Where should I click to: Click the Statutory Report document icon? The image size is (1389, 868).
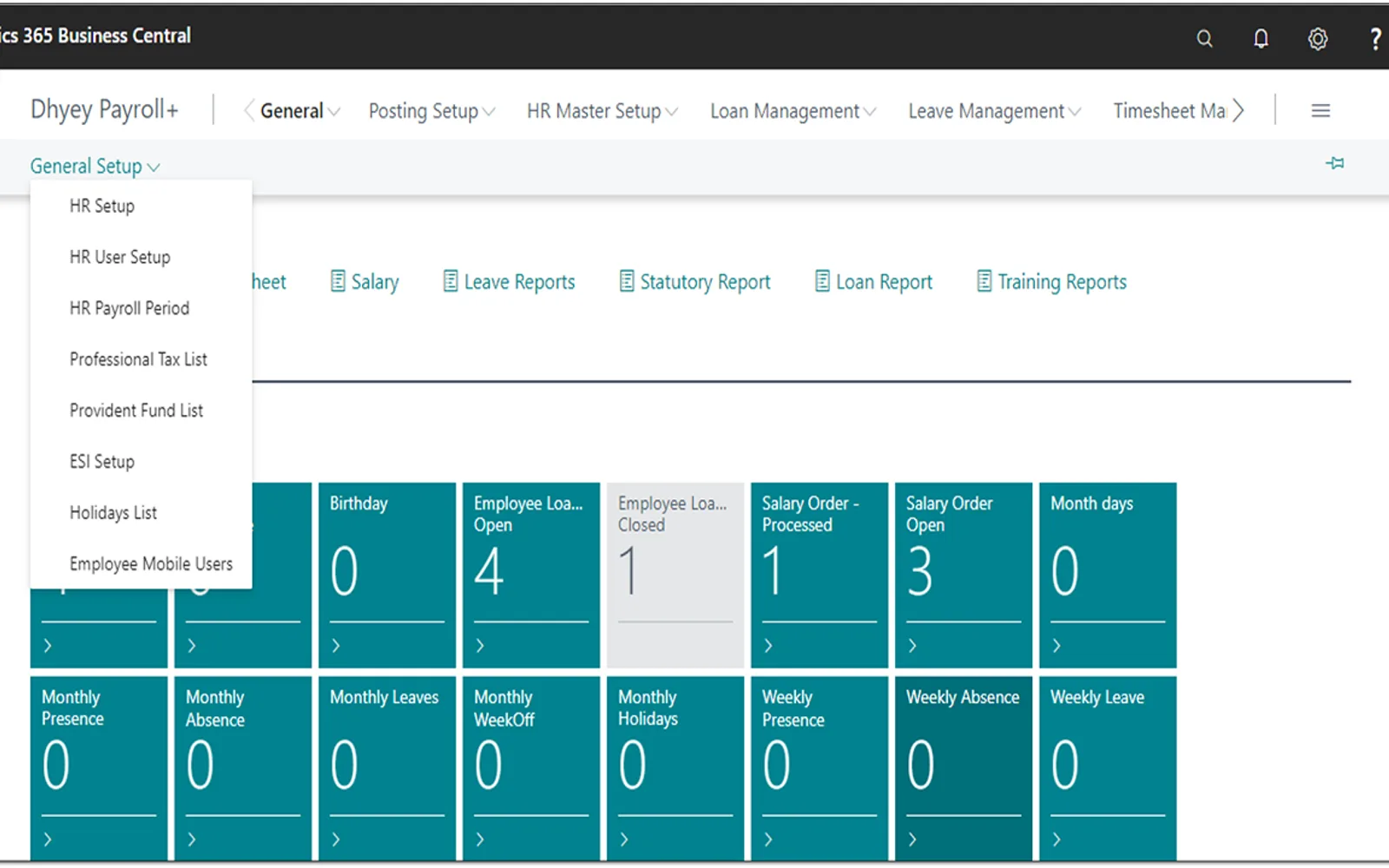(627, 281)
